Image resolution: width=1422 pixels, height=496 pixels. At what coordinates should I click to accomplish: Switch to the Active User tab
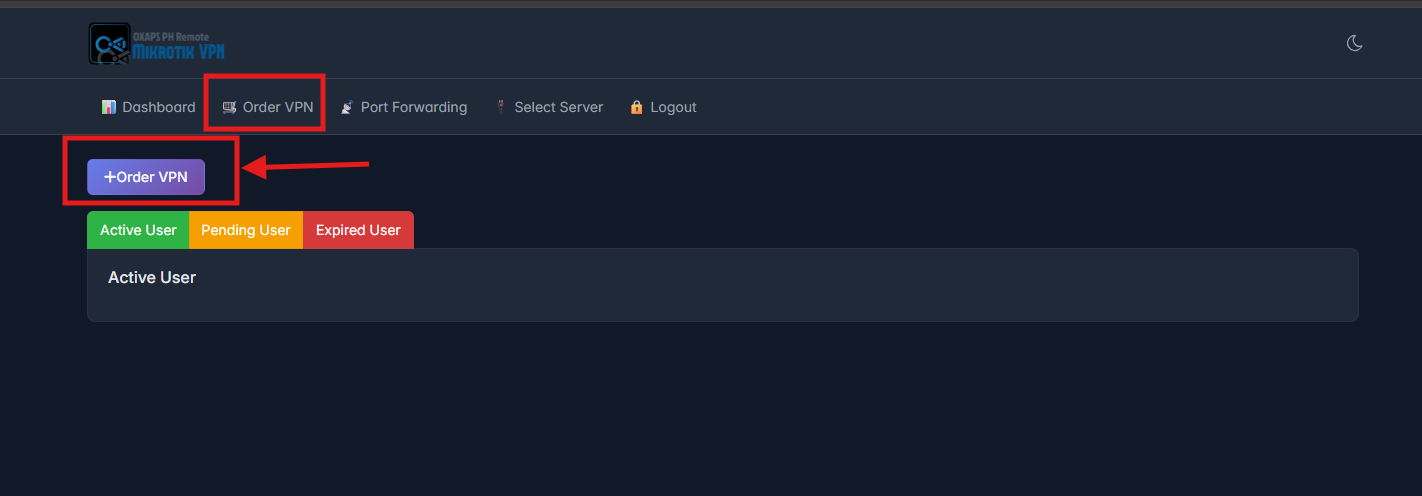point(138,230)
